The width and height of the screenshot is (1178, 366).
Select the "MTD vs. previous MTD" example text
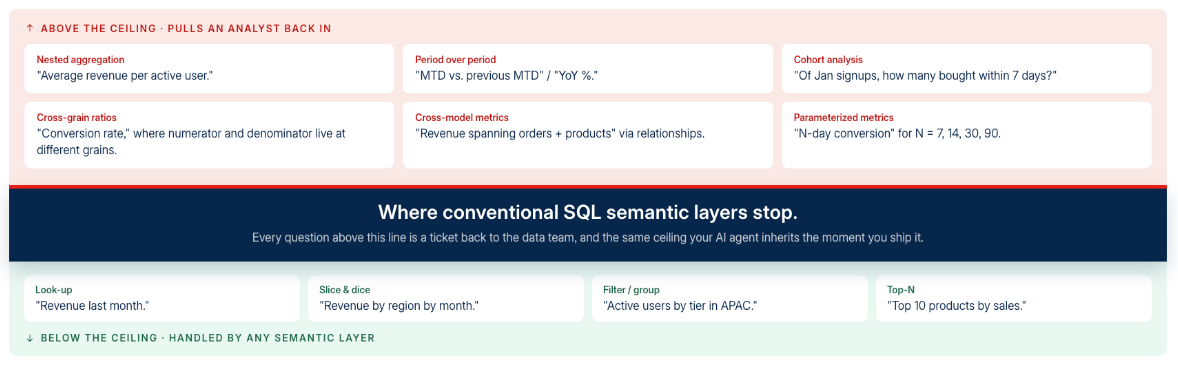point(506,76)
